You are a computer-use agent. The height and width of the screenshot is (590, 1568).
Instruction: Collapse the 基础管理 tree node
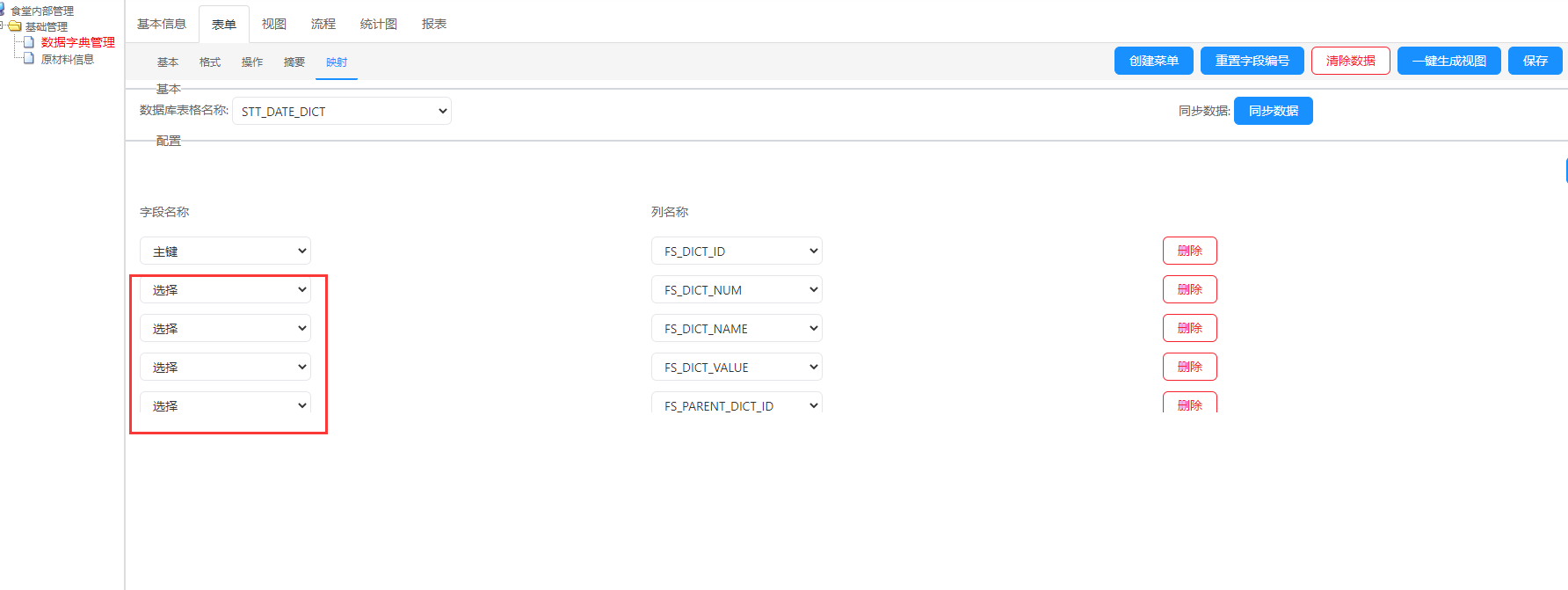click(3, 26)
